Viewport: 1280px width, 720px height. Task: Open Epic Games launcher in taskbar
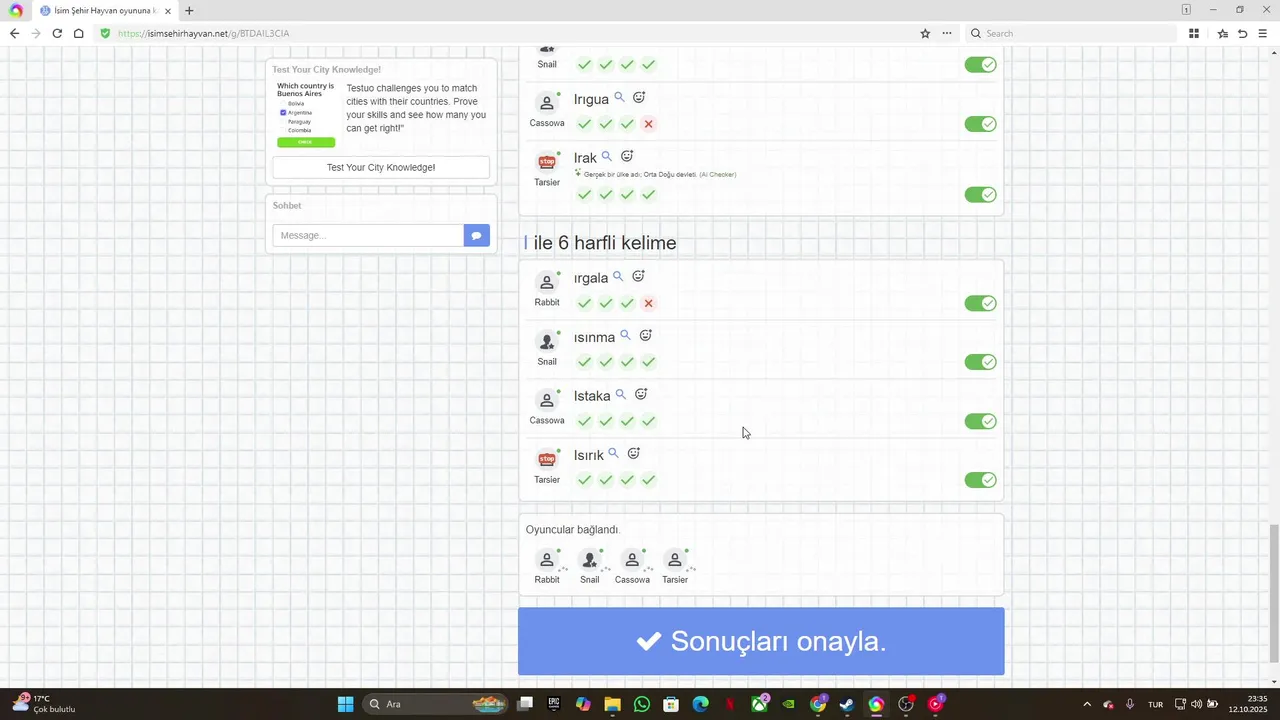coord(554,704)
